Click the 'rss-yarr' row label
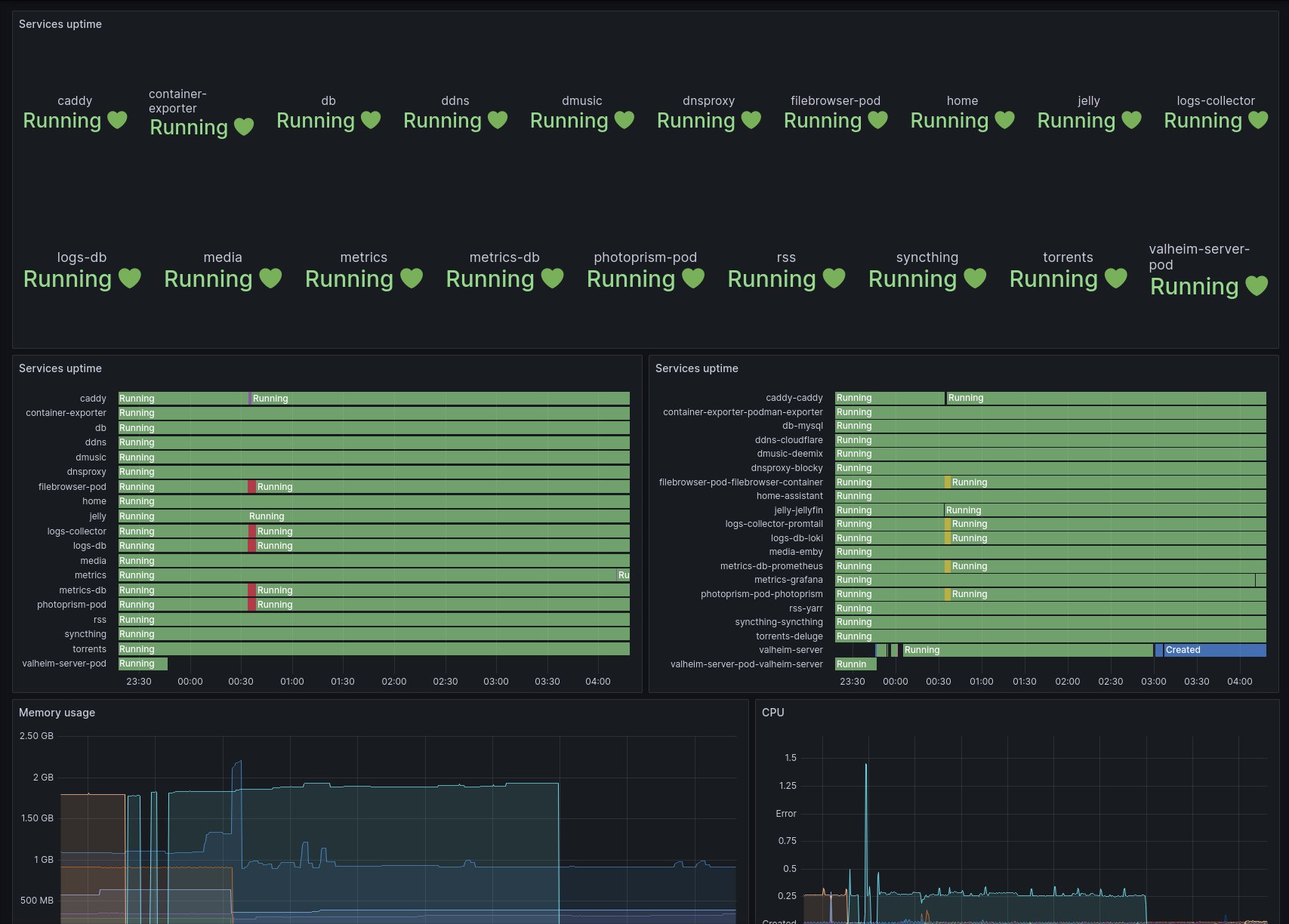This screenshot has height=924, width=1289. coord(806,608)
